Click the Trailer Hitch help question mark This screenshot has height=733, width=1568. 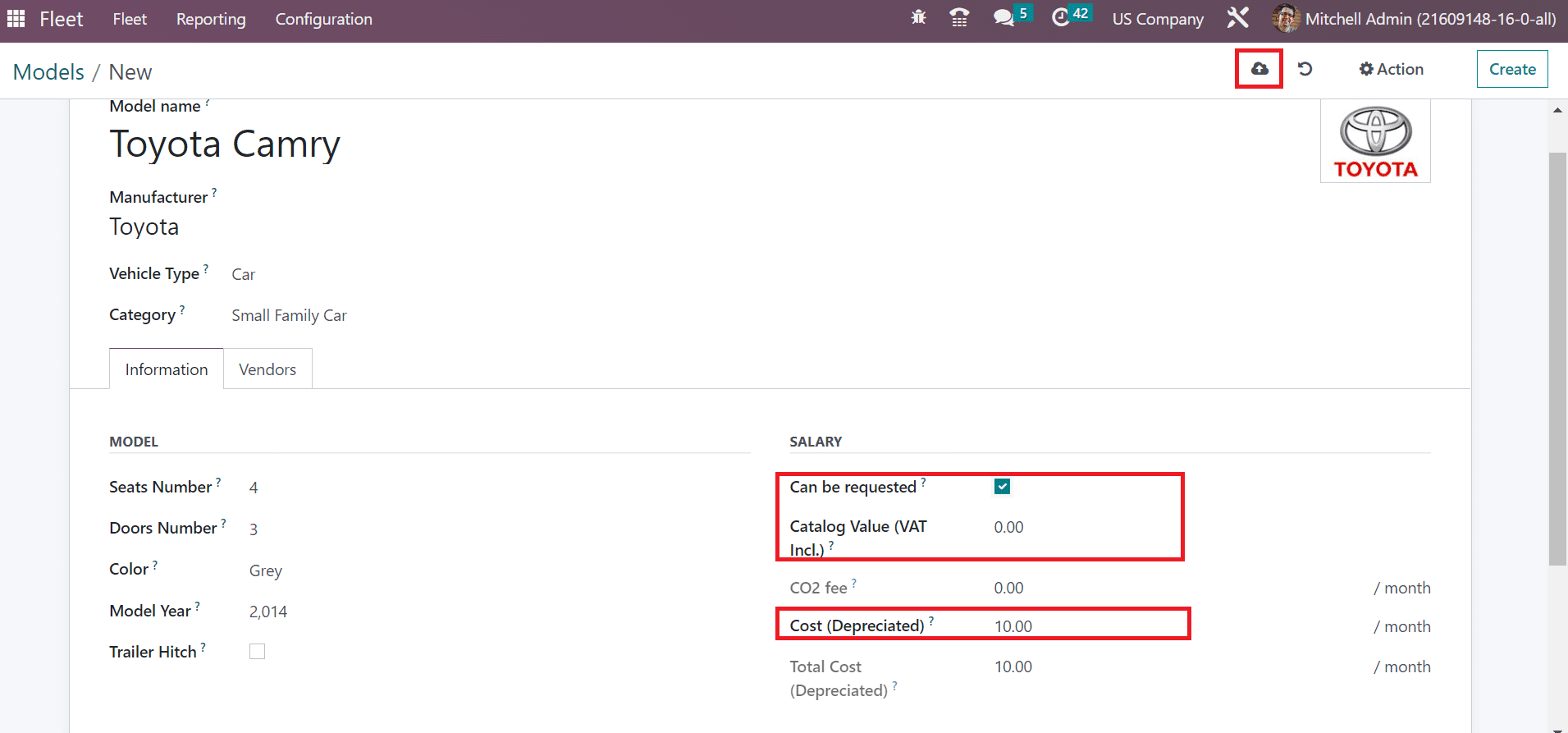coord(203,647)
